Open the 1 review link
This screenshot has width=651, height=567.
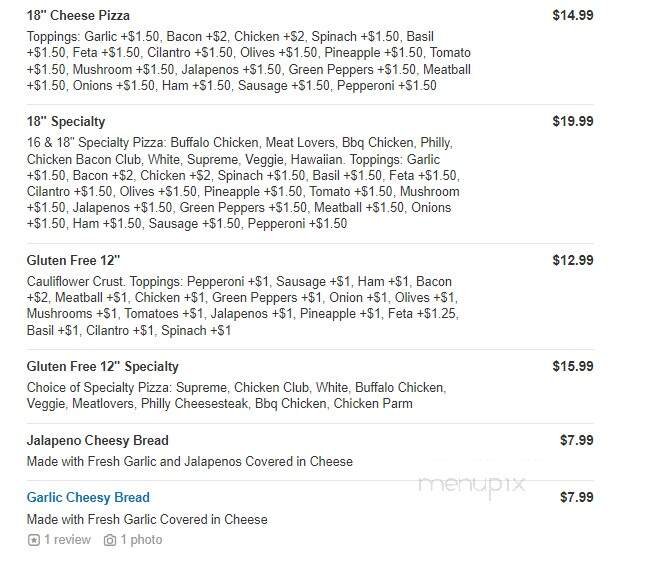click(68, 540)
